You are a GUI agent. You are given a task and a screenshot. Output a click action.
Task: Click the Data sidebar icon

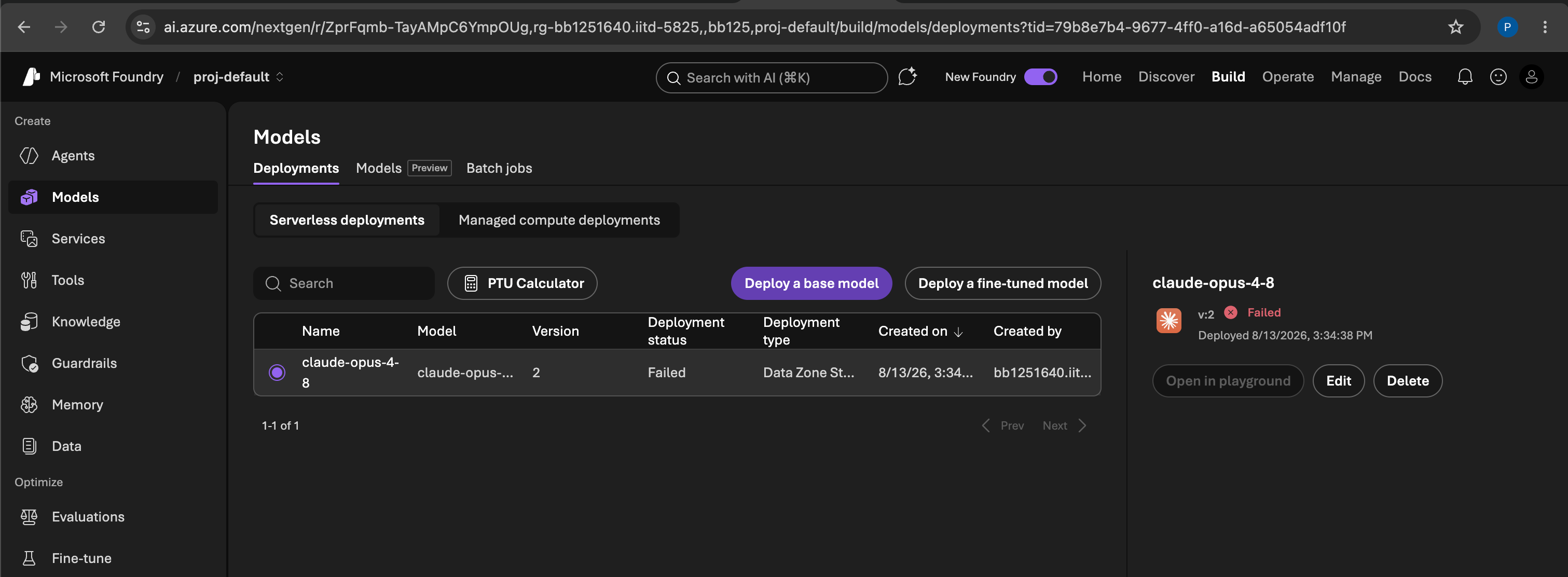coord(29,446)
